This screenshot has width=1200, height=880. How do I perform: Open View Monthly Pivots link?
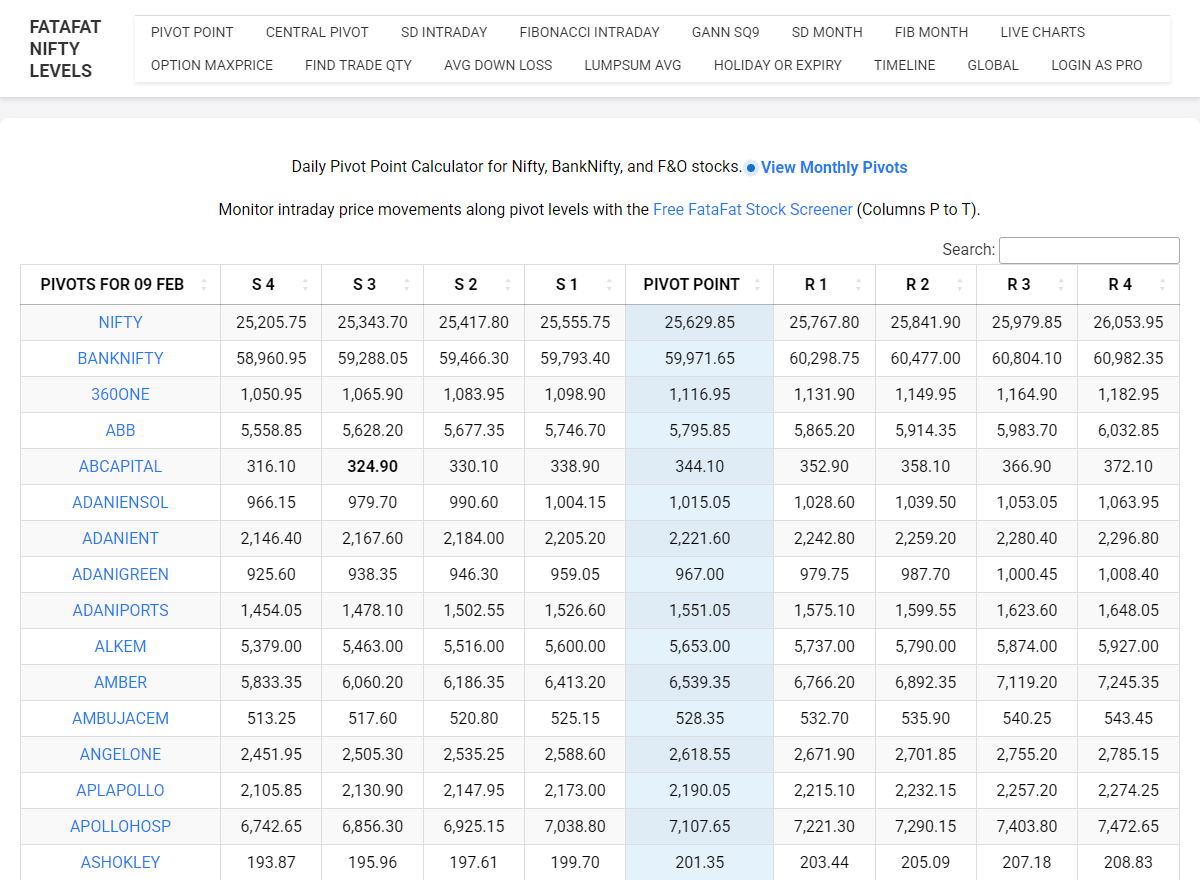834,168
